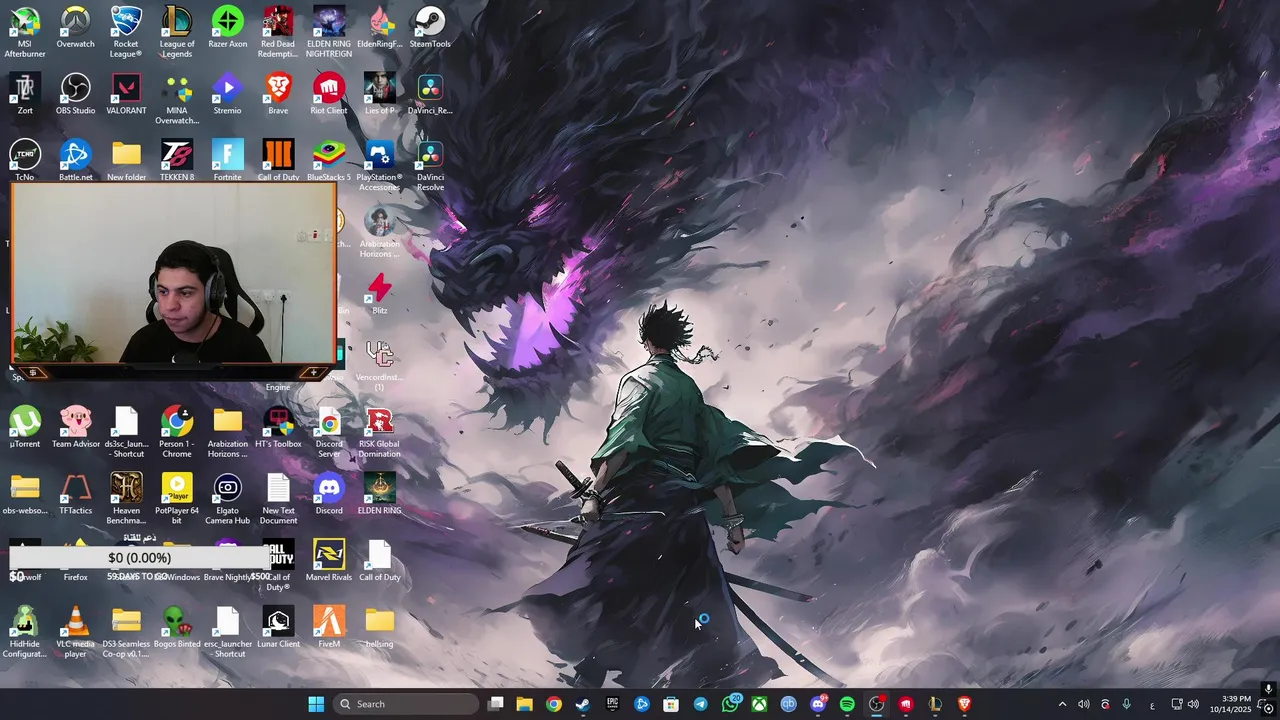The image size is (1280, 720).
Task: Open OBS Studio desktop shortcut
Action: (75, 95)
